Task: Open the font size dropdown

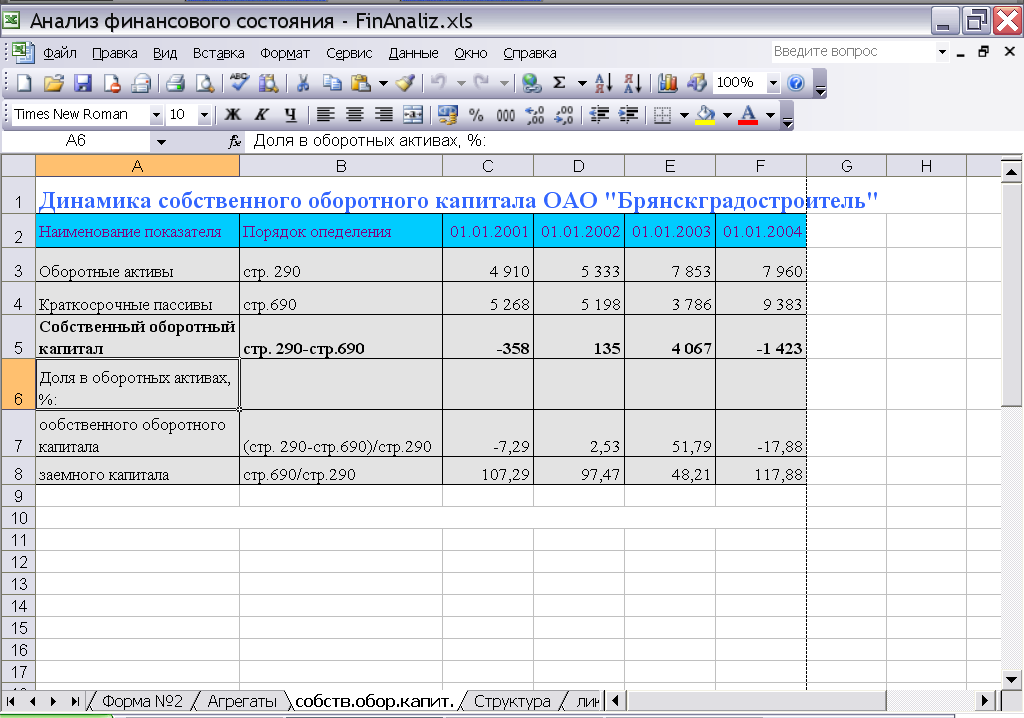Action: click(204, 115)
